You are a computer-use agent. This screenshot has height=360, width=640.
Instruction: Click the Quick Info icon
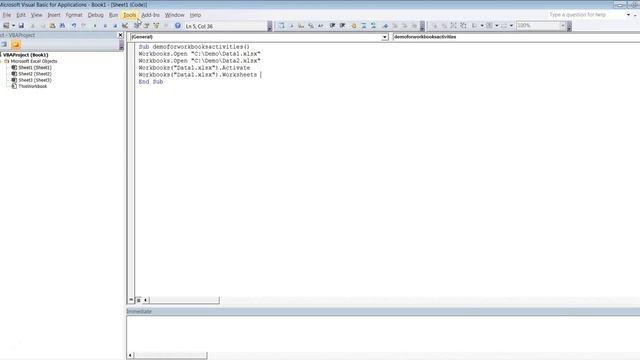(x=301, y=26)
